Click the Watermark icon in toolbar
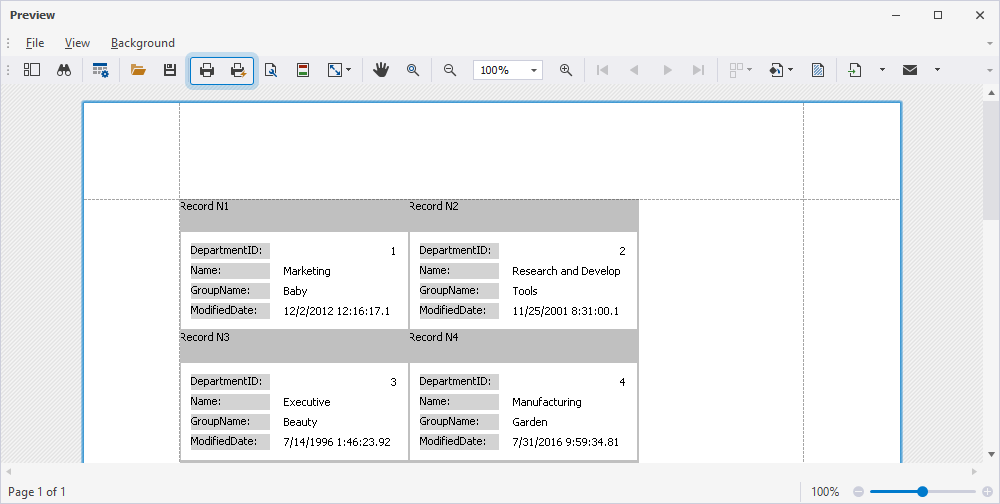The height and width of the screenshot is (504, 1000). [818, 70]
